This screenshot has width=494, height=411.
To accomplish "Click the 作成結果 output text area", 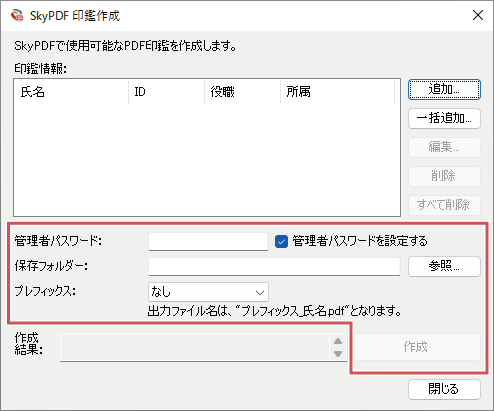I will (195, 347).
